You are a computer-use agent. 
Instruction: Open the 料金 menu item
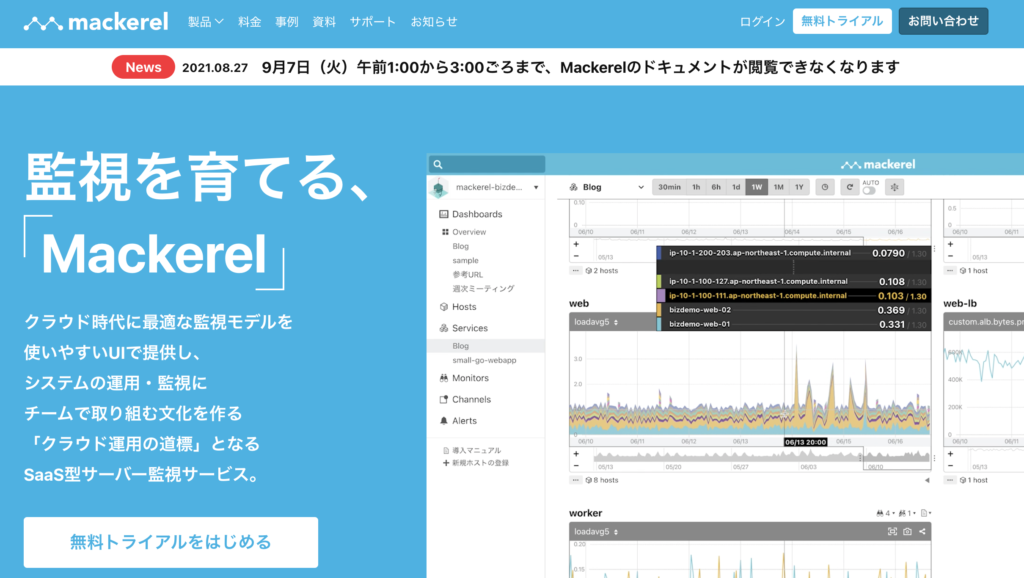coord(250,21)
